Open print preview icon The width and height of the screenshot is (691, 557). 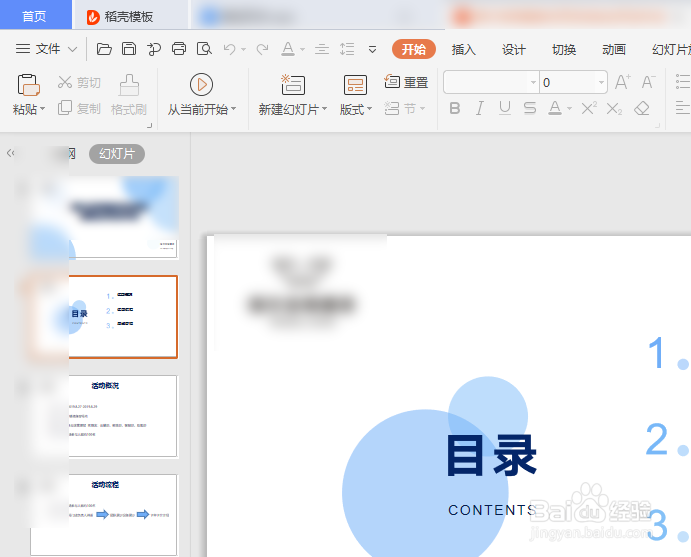[x=204, y=49]
